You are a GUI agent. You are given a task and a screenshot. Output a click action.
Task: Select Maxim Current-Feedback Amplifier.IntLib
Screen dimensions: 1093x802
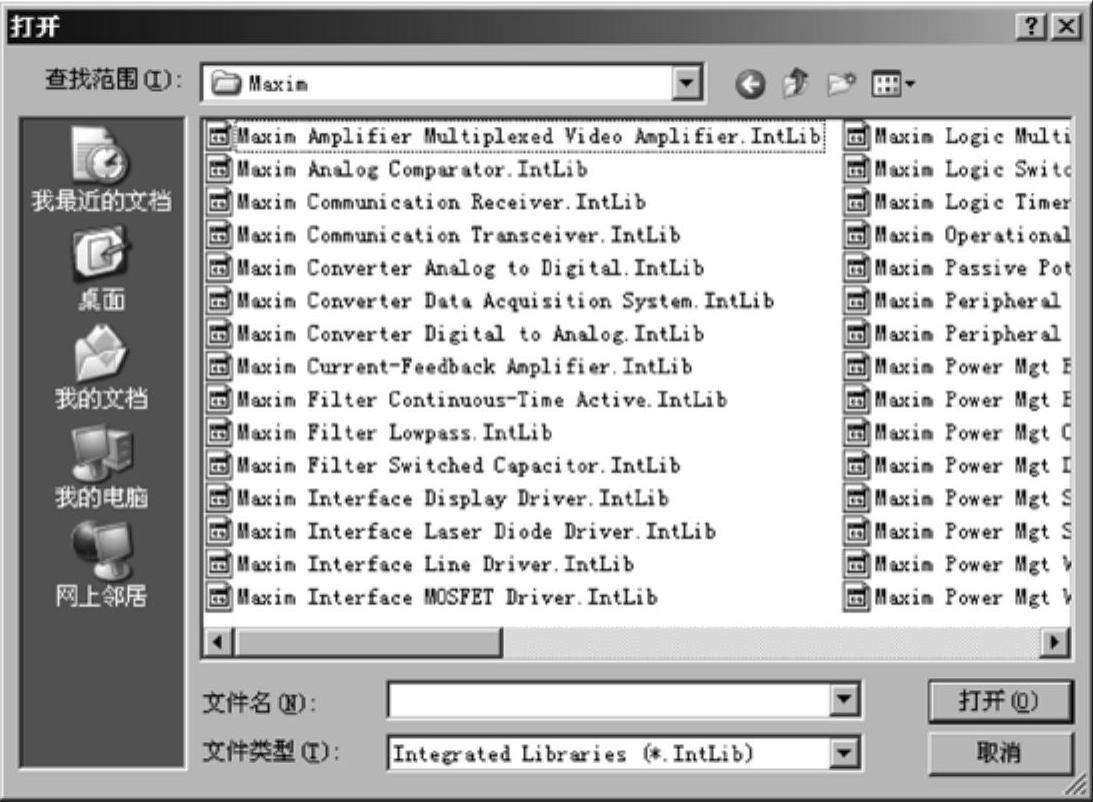(450, 367)
